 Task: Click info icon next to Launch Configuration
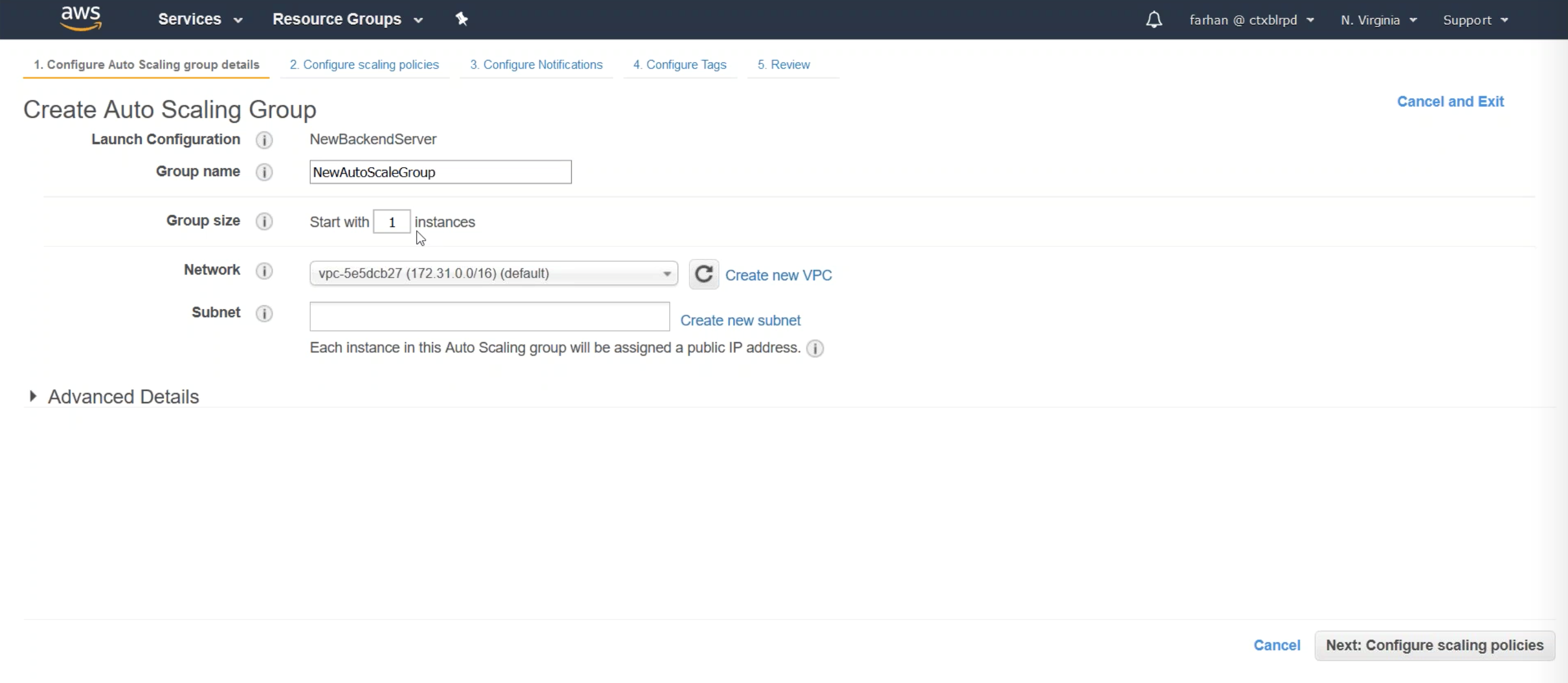click(x=264, y=140)
